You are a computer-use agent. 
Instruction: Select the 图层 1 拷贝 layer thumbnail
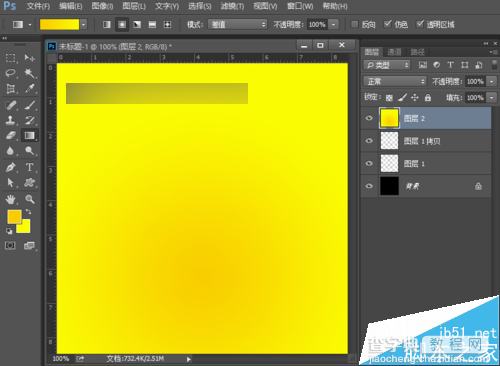click(389, 141)
